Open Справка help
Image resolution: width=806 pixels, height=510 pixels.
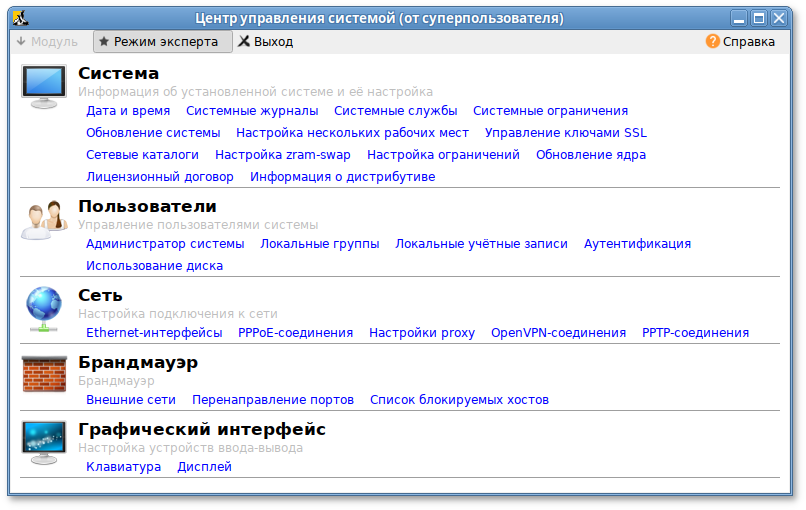(x=740, y=42)
